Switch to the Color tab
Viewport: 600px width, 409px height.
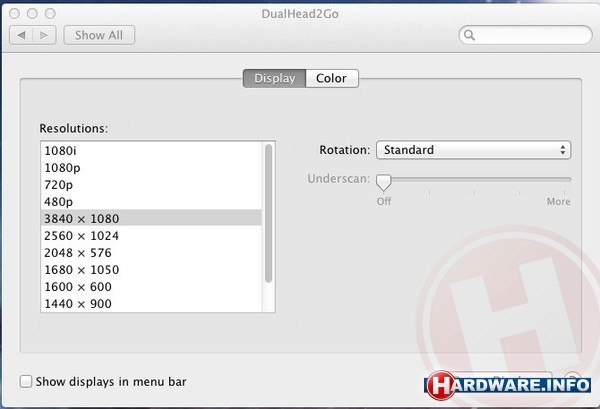point(331,78)
